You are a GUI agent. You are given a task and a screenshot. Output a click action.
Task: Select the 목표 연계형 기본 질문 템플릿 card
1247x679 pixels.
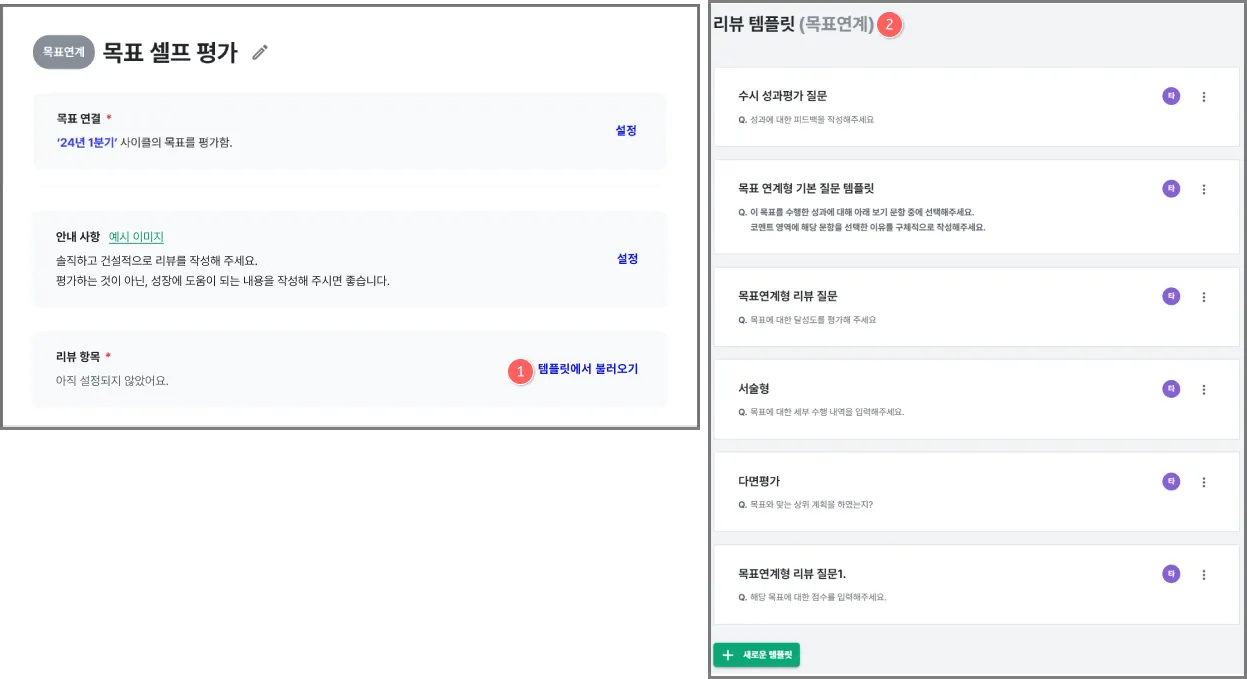(x=976, y=207)
